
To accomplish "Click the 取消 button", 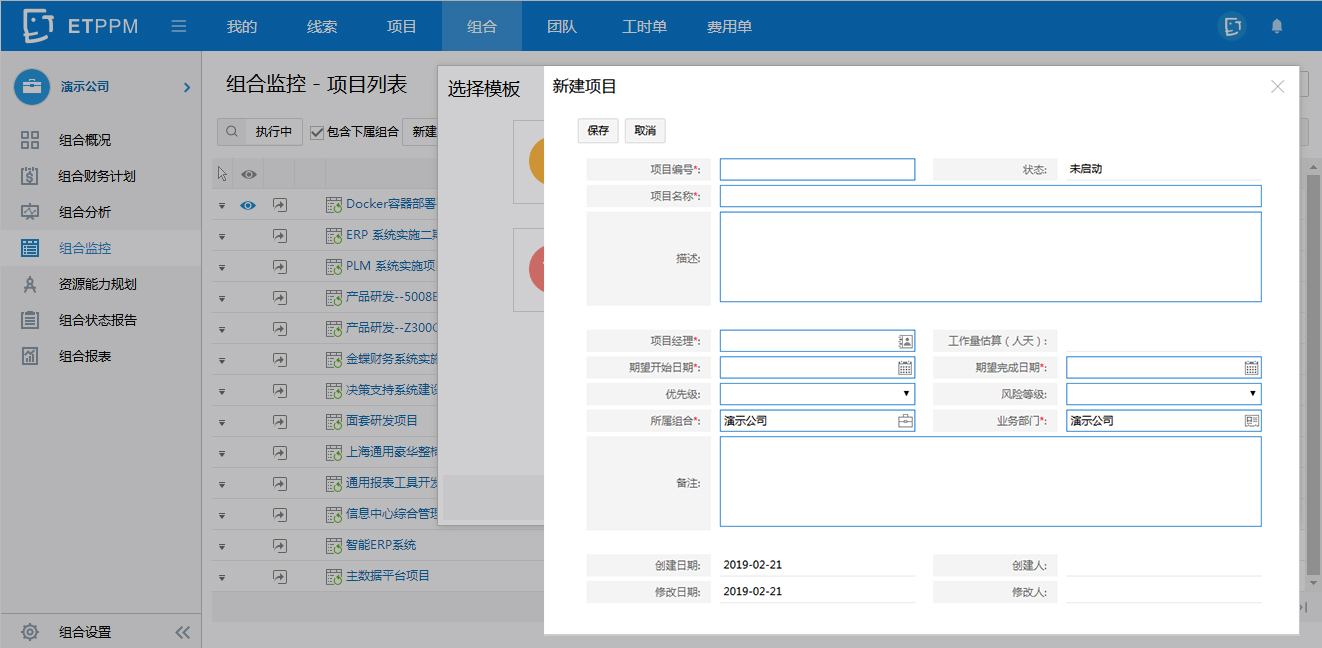I will point(645,131).
